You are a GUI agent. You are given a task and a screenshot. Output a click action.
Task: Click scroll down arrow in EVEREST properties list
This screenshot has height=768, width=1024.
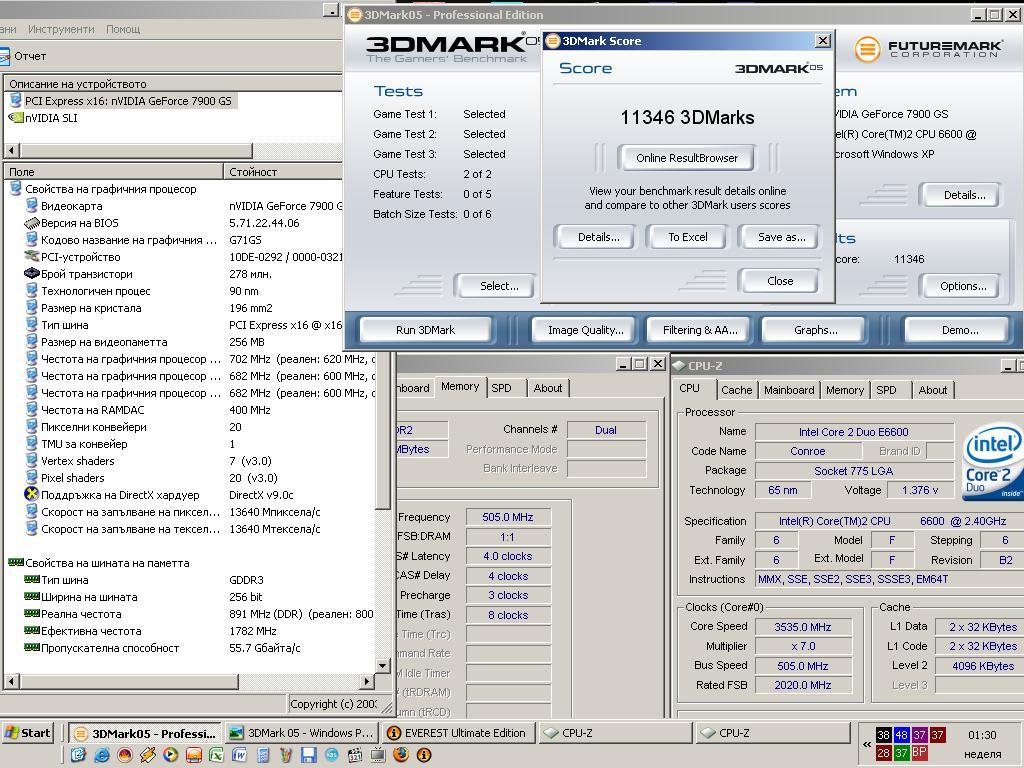coord(383,665)
